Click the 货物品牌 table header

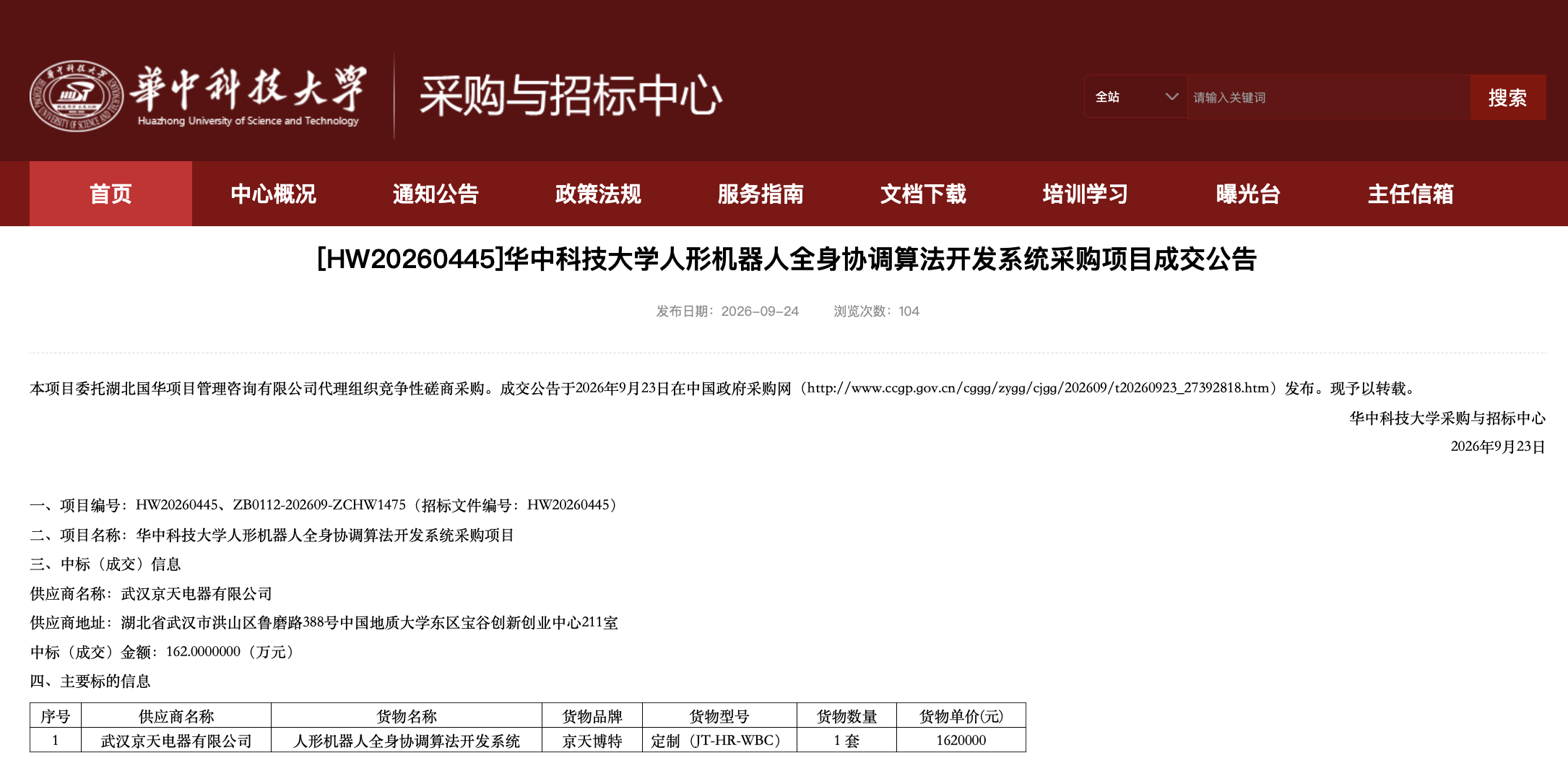592,716
